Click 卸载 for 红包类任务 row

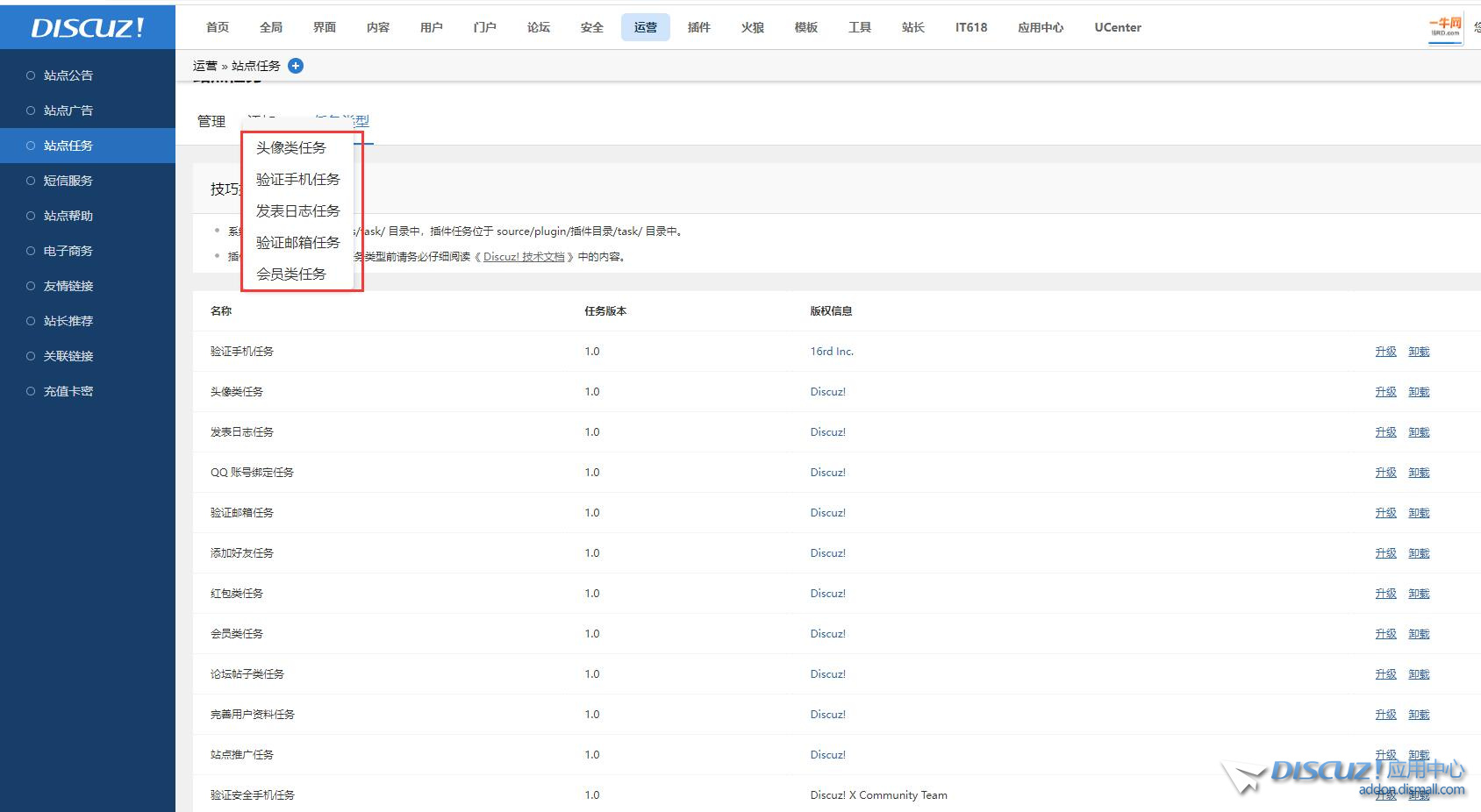tap(1419, 594)
